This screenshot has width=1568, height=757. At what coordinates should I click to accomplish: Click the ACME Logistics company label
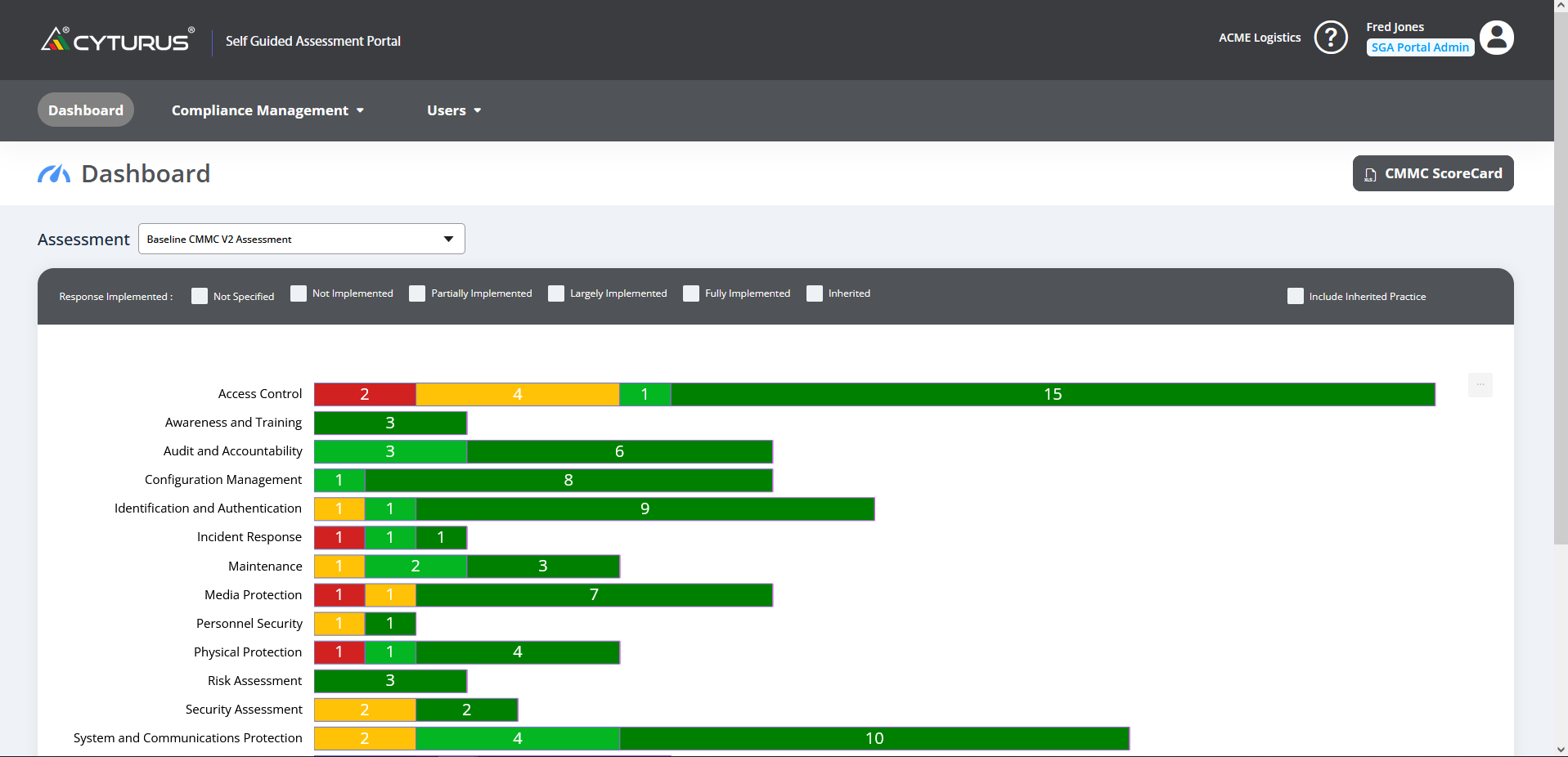(x=1260, y=38)
